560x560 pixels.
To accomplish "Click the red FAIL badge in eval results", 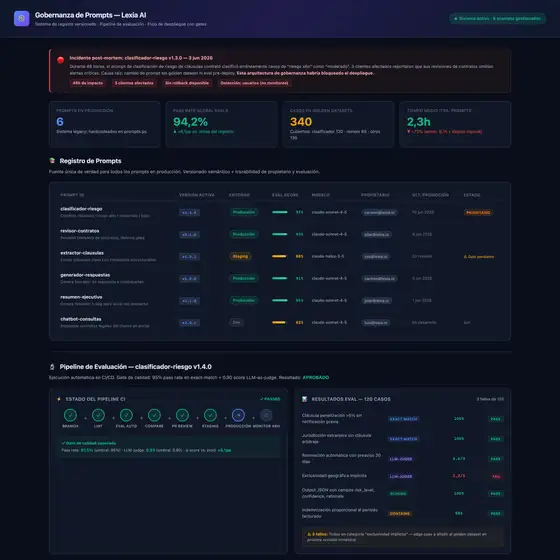I will tap(496, 476).
